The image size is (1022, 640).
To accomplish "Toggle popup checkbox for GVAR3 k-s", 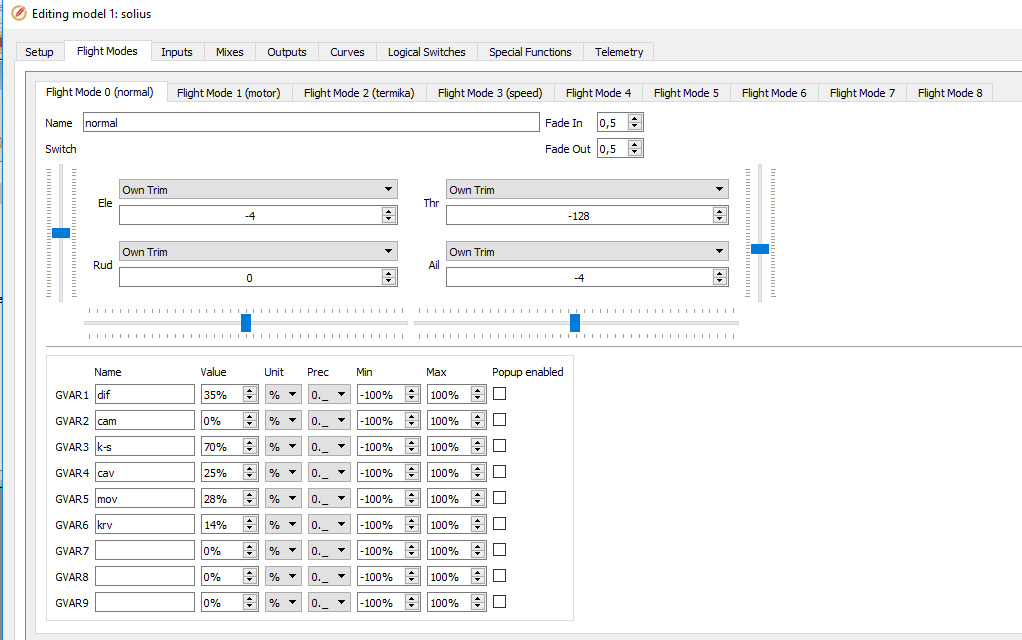I will pyautogui.click(x=500, y=446).
